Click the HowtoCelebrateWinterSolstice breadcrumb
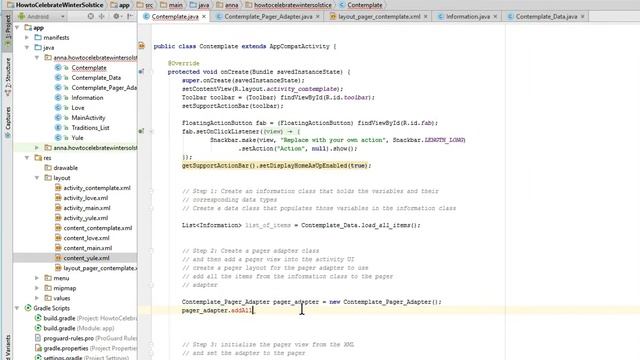 coord(56,5)
